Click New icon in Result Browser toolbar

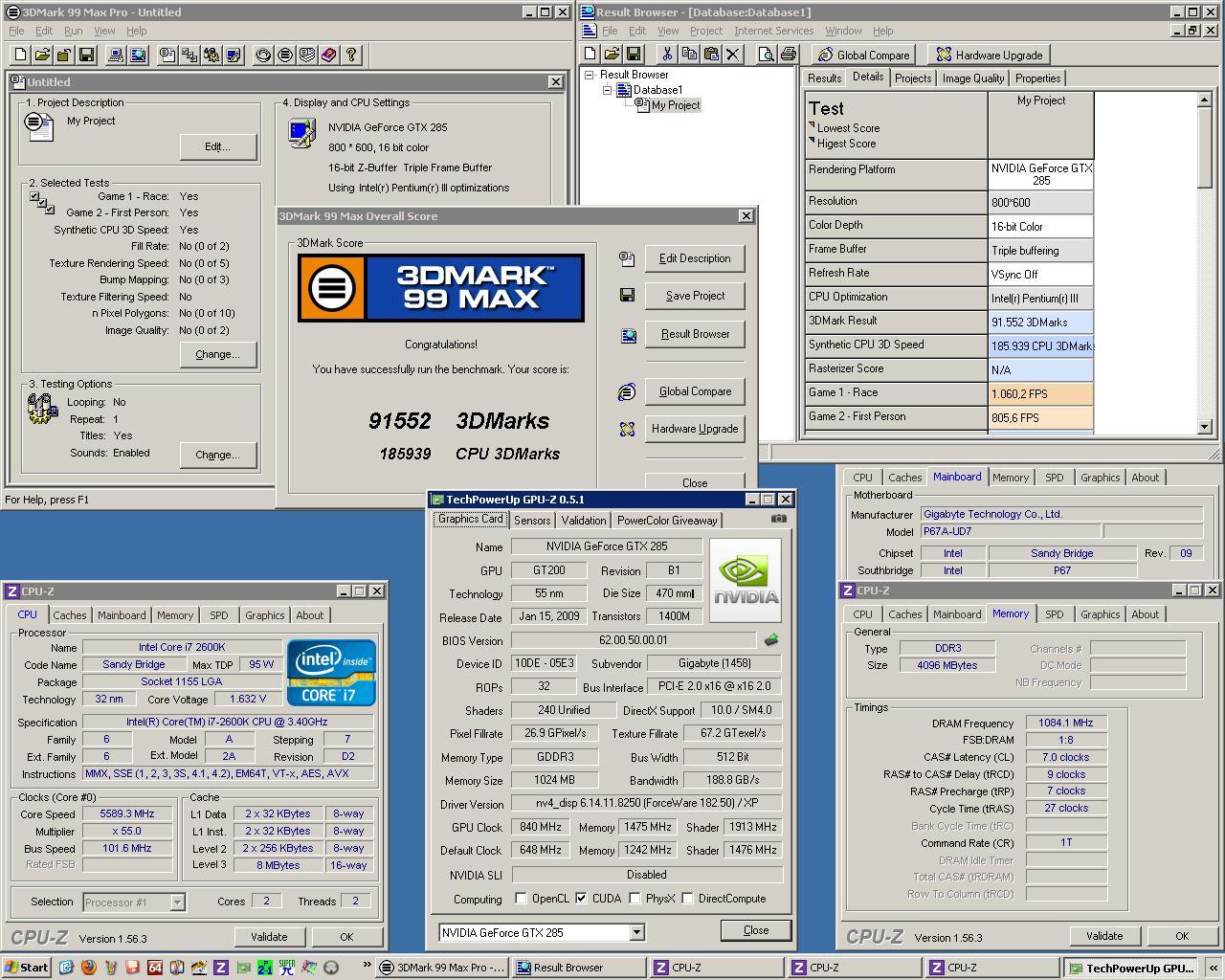point(590,55)
